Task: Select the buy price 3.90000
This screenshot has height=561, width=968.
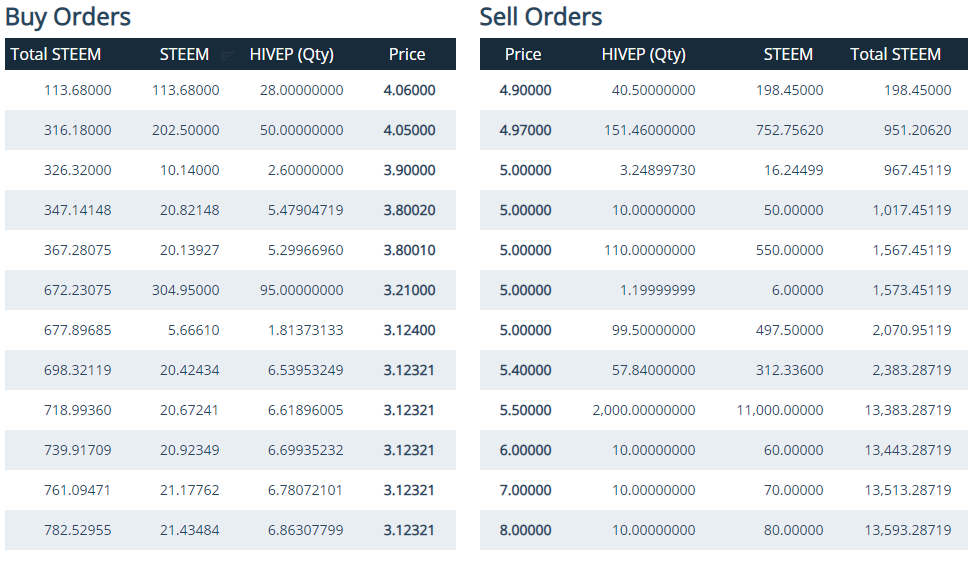Action: 409,170
